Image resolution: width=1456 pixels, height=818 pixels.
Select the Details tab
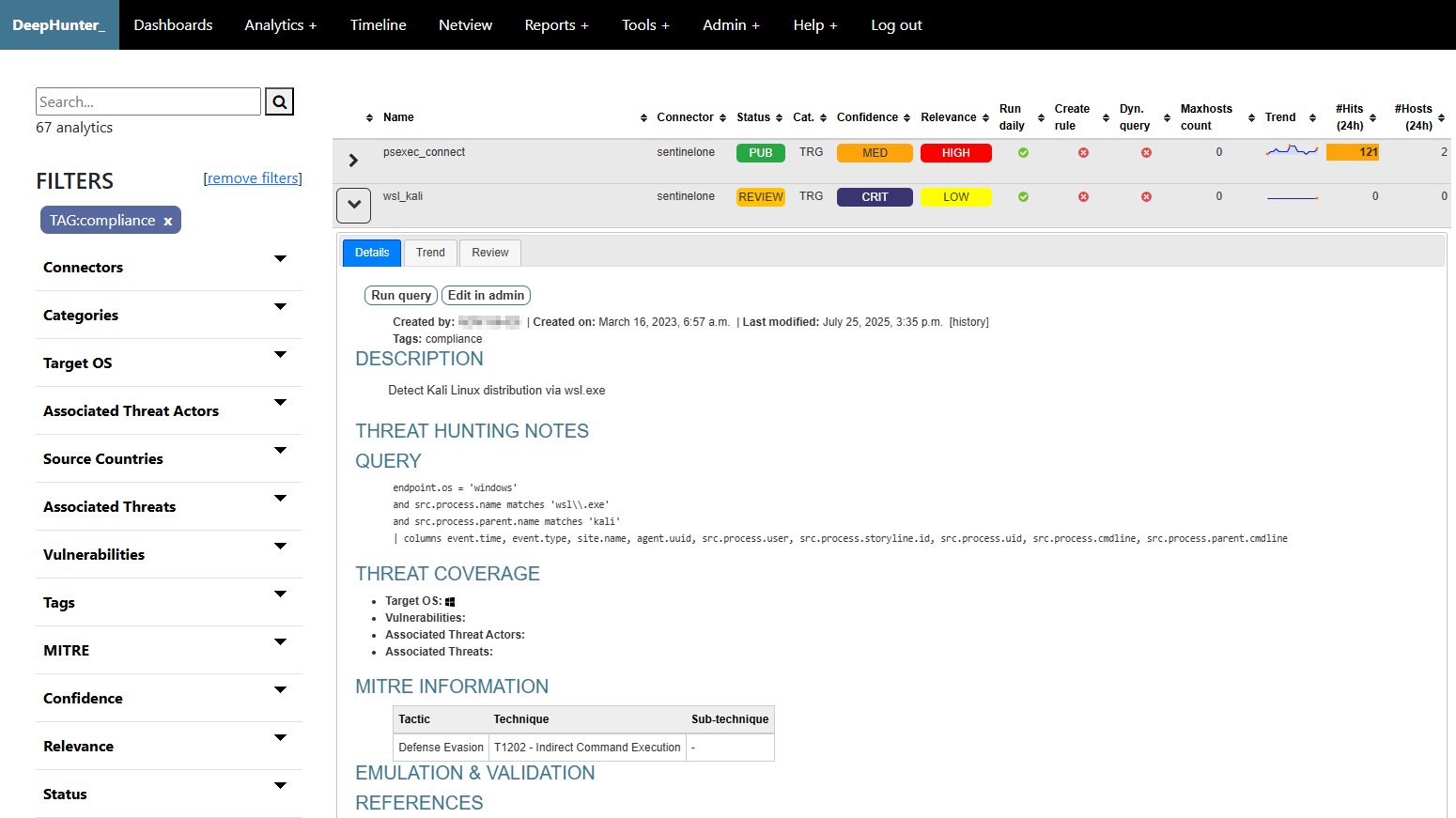(x=372, y=253)
